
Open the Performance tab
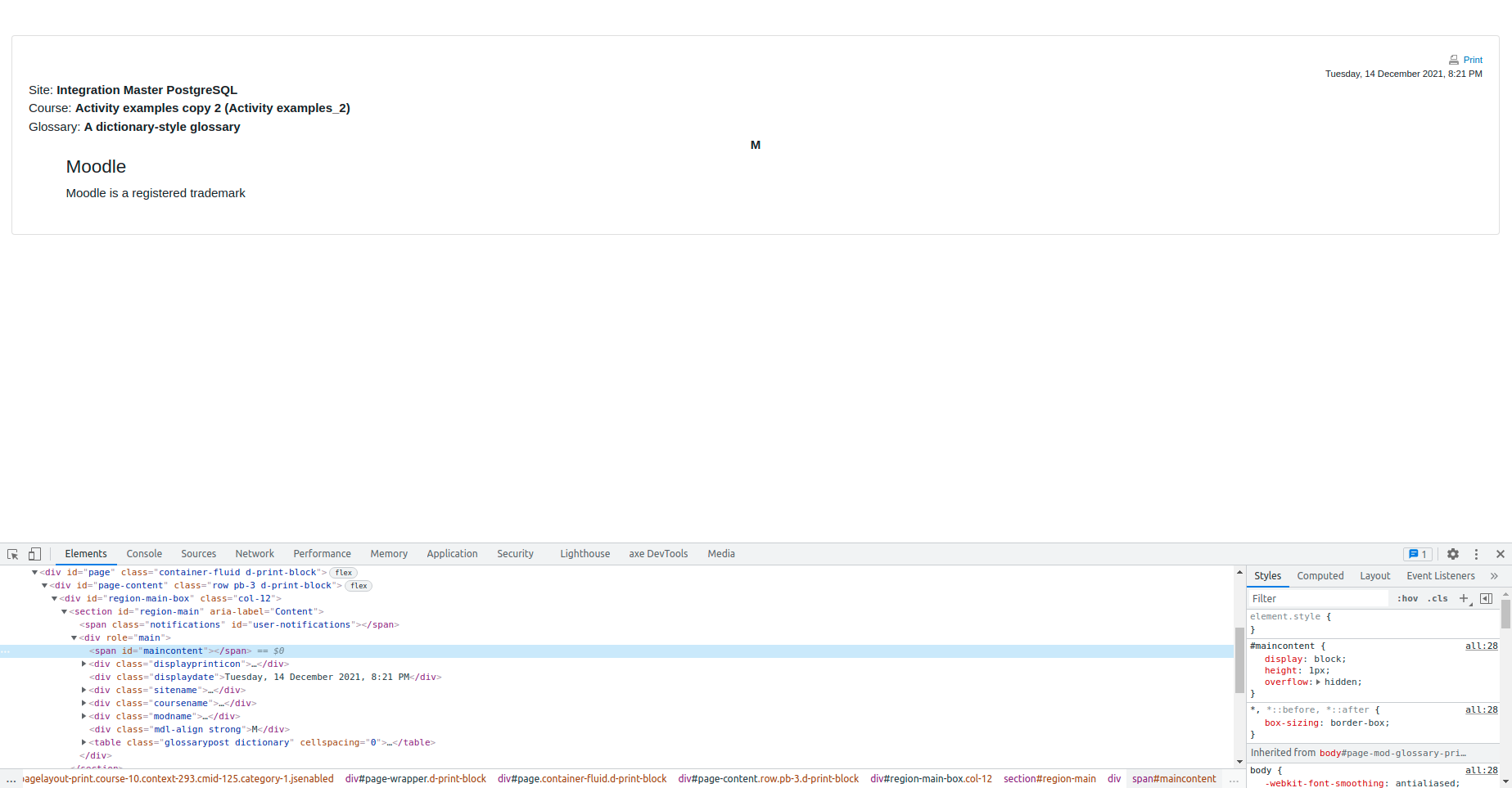tap(322, 554)
